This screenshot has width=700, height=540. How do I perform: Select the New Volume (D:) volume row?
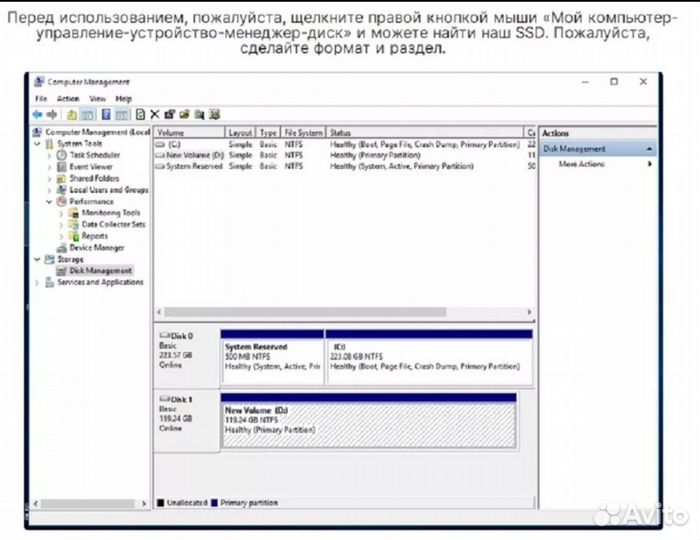tap(345, 155)
